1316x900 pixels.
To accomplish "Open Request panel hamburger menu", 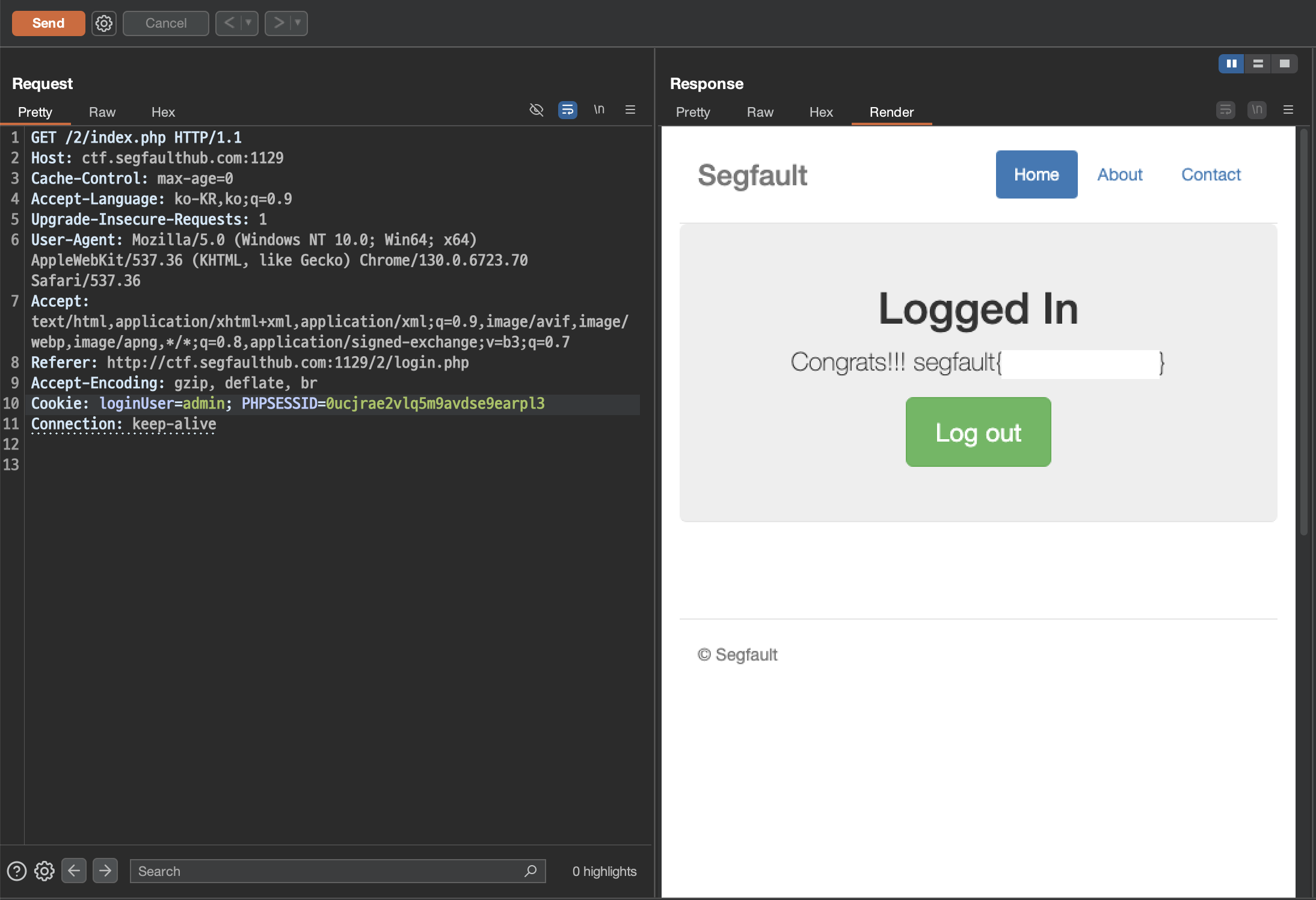I will [630, 109].
